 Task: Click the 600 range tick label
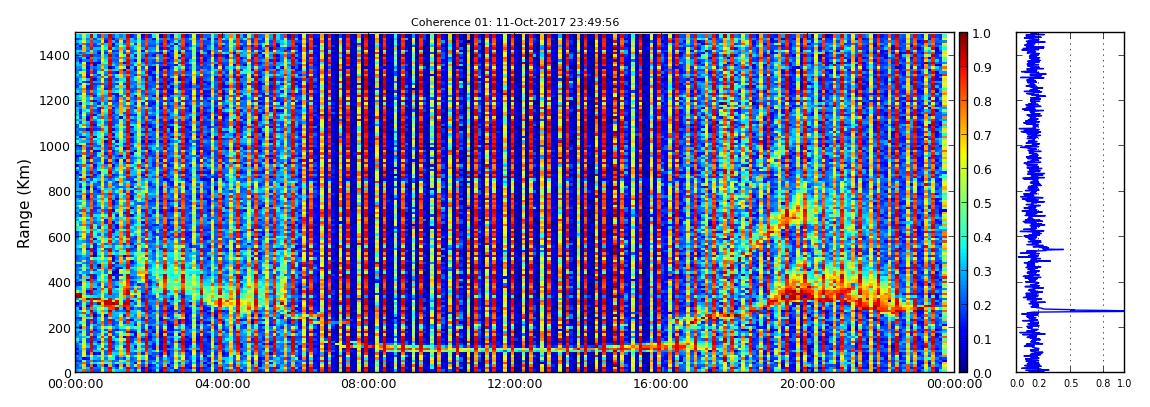[59, 237]
